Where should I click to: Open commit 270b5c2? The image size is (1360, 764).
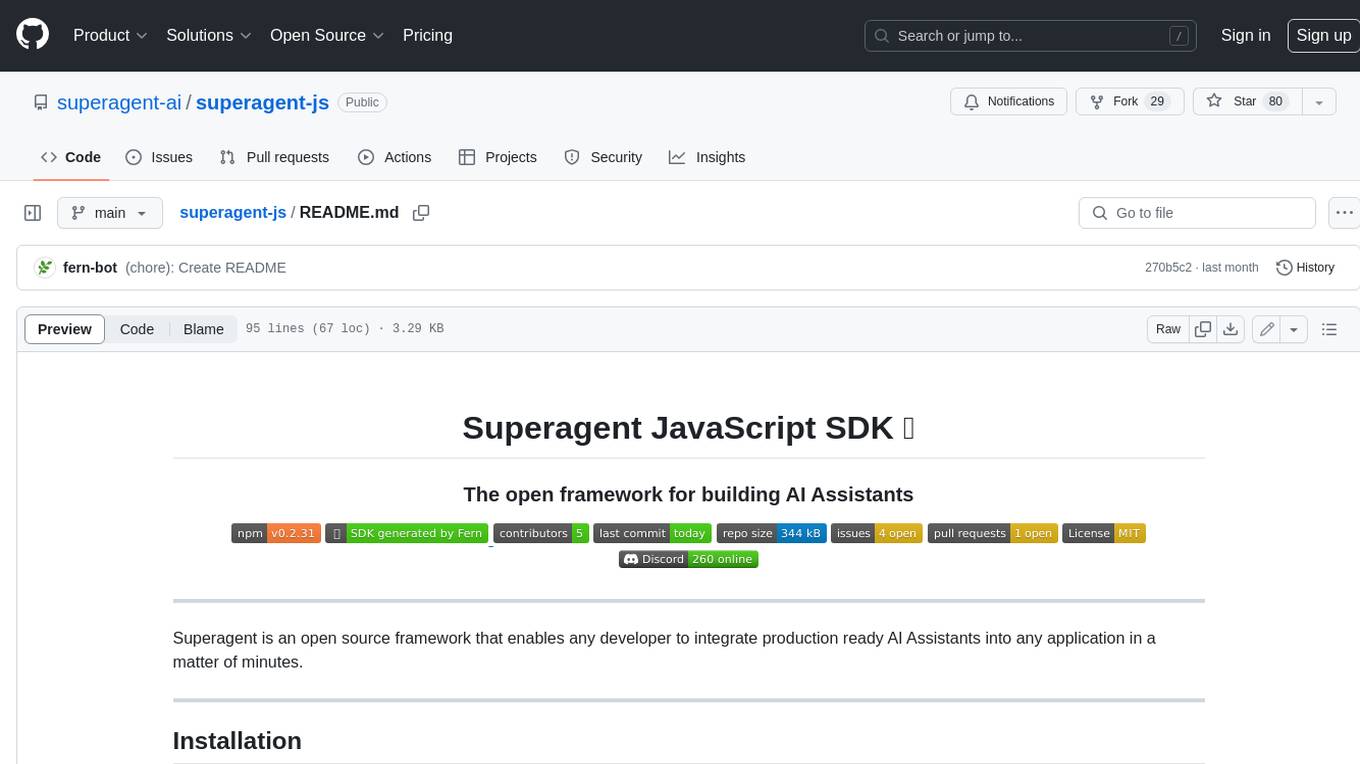pyautogui.click(x=1168, y=267)
